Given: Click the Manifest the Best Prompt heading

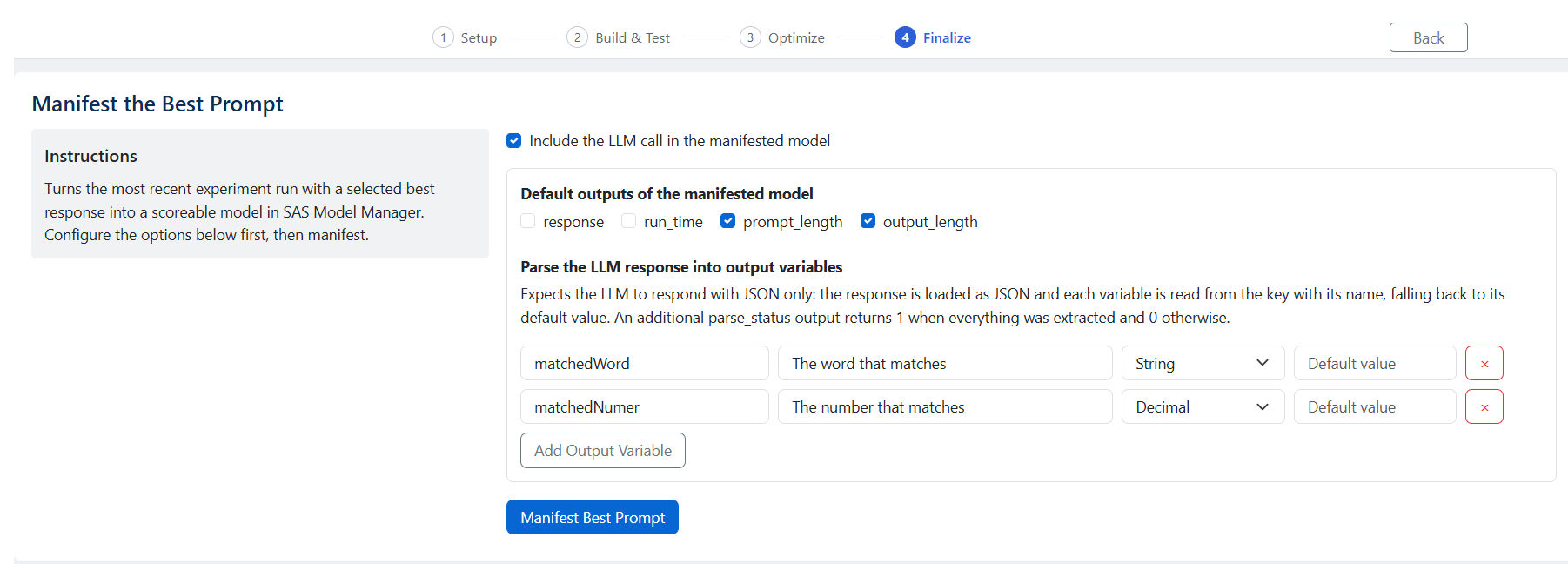Looking at the screenshot, I should click(x=157, y=104).
